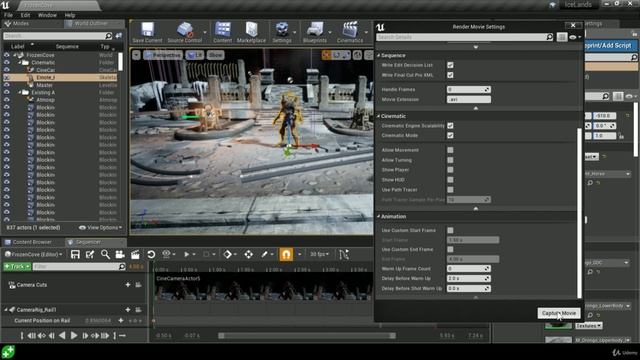
Task: Toggle Write Final Cut Pro XML checkbox
Action: tap(450, 75)
